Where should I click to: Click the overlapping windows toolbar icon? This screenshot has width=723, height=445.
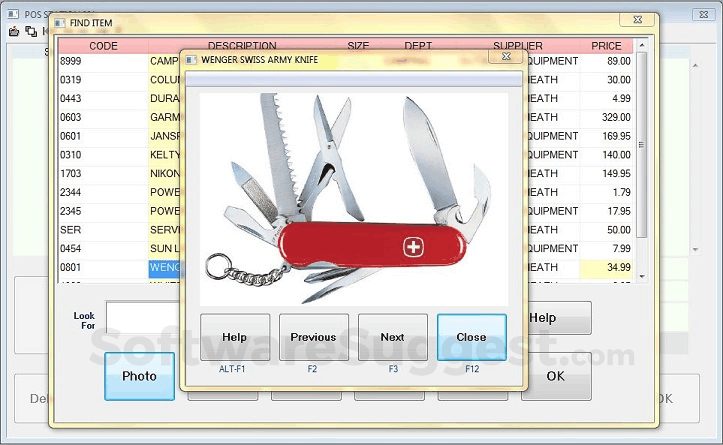pyautogui.click(x=31, y=31)
